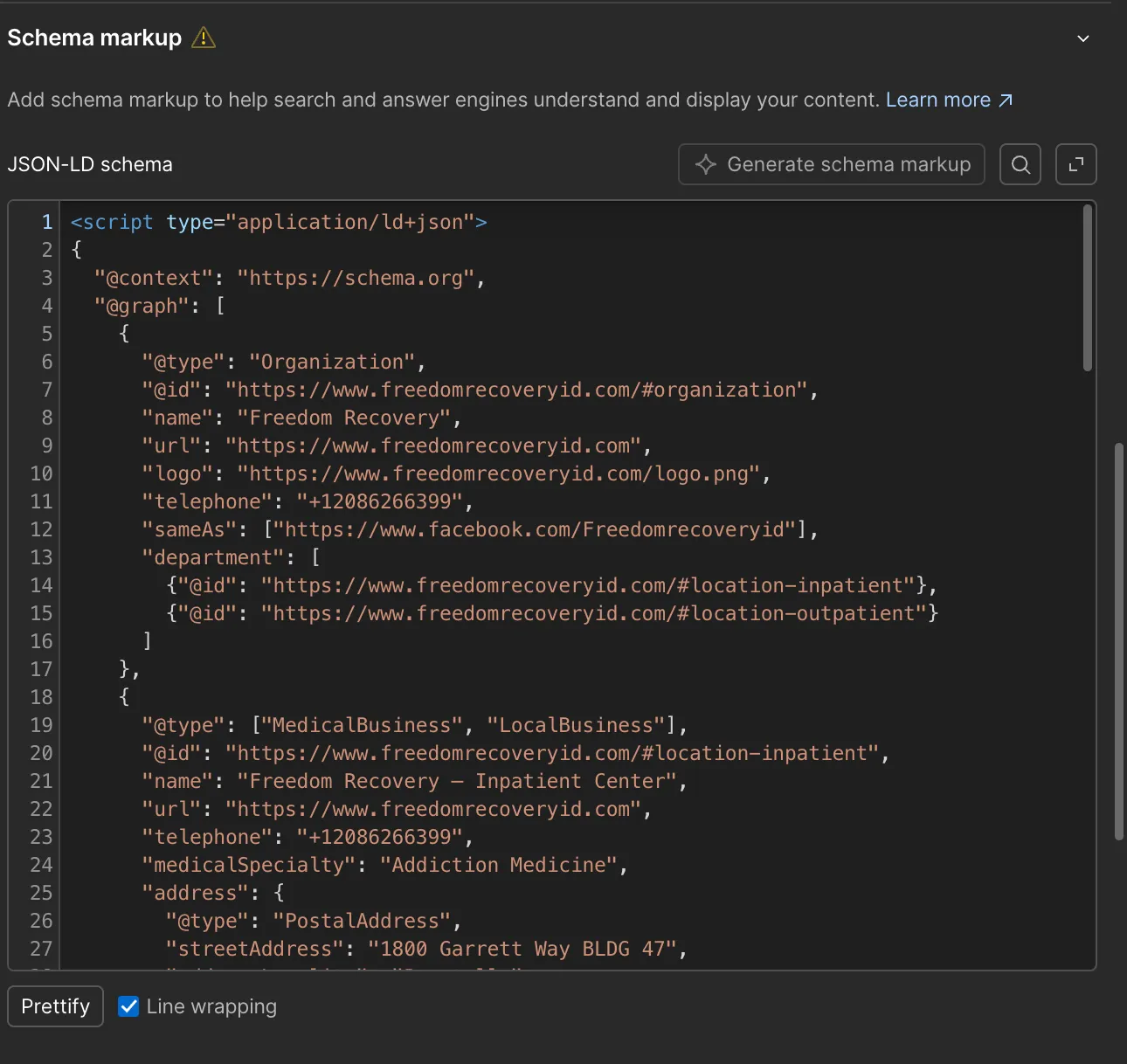Click the Line wrapping label text

211,1006
